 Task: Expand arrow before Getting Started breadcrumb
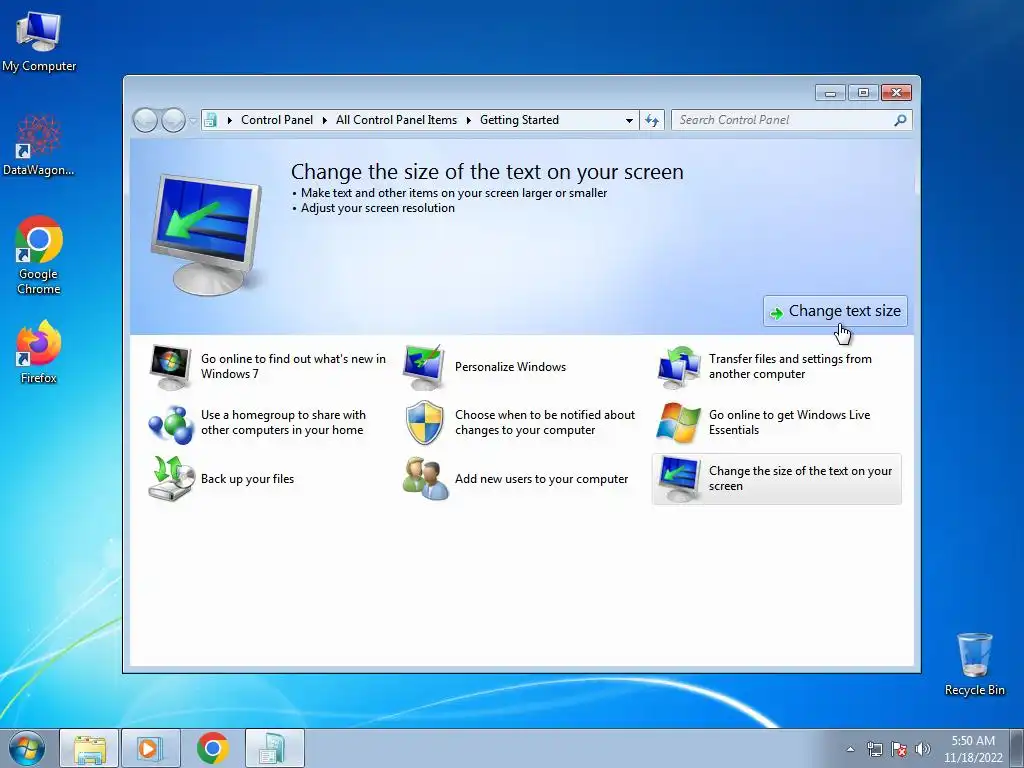pyautogui.click(x=468, y=120)
